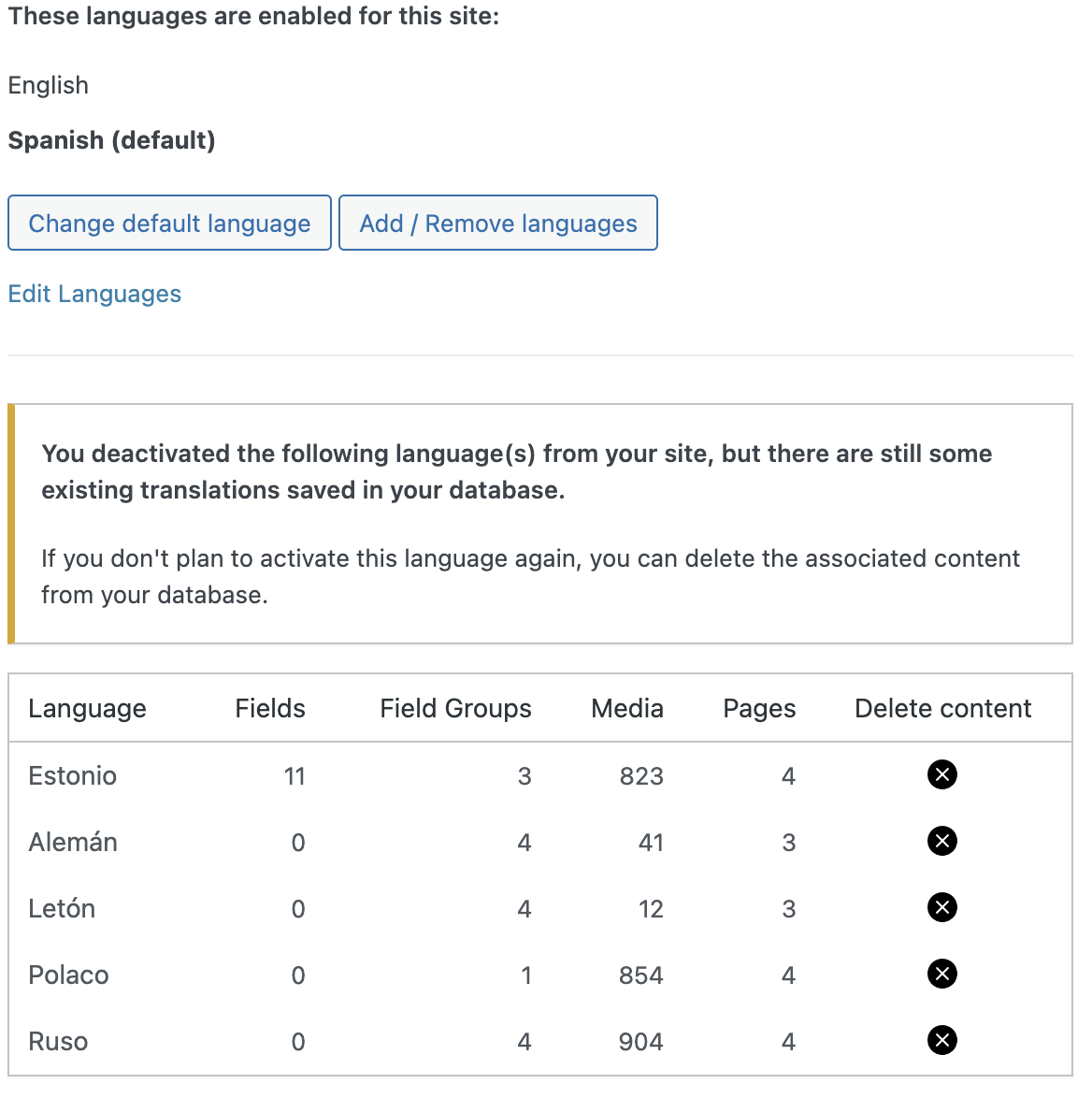Click the Pages column header
The image size is (1092, 1098).
(759, 709)
